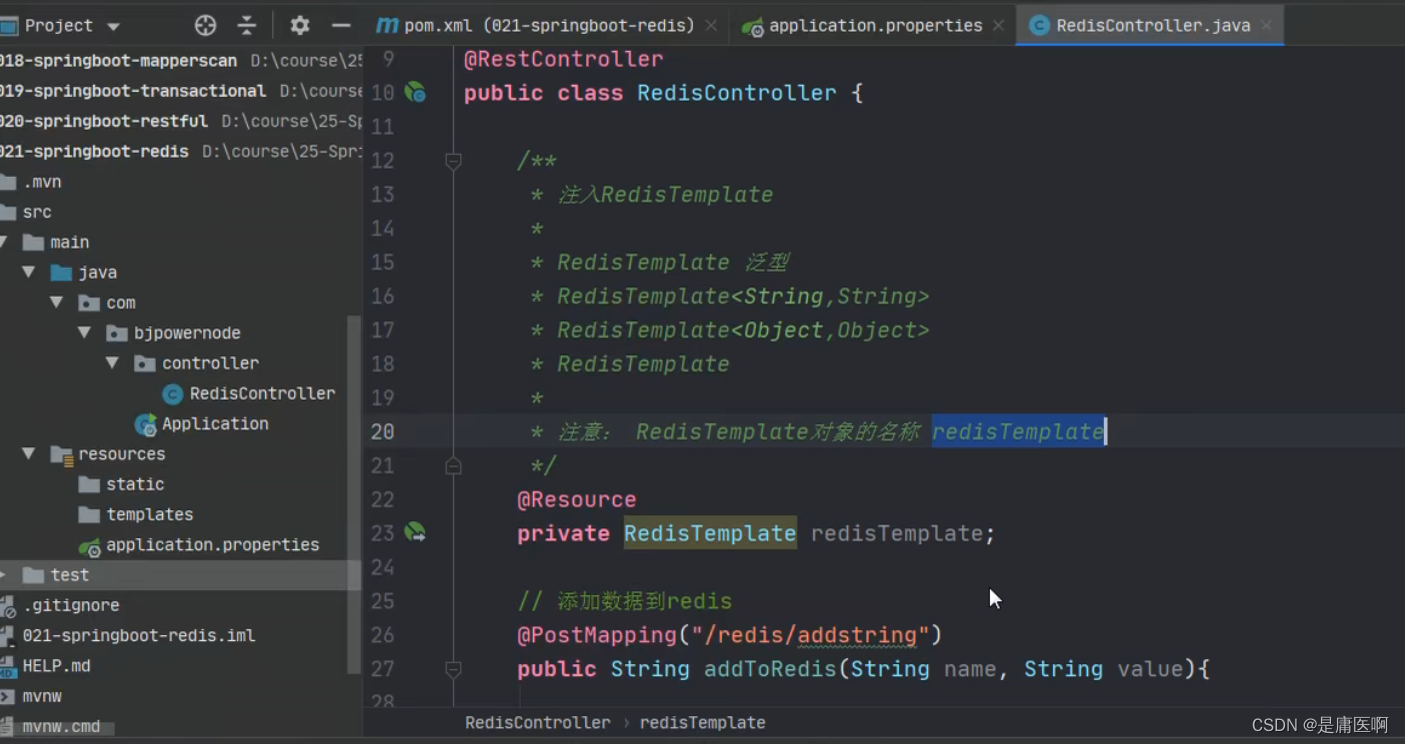Close the pom.xml tab
The image size is (1405, 744).
coord(711,26)
